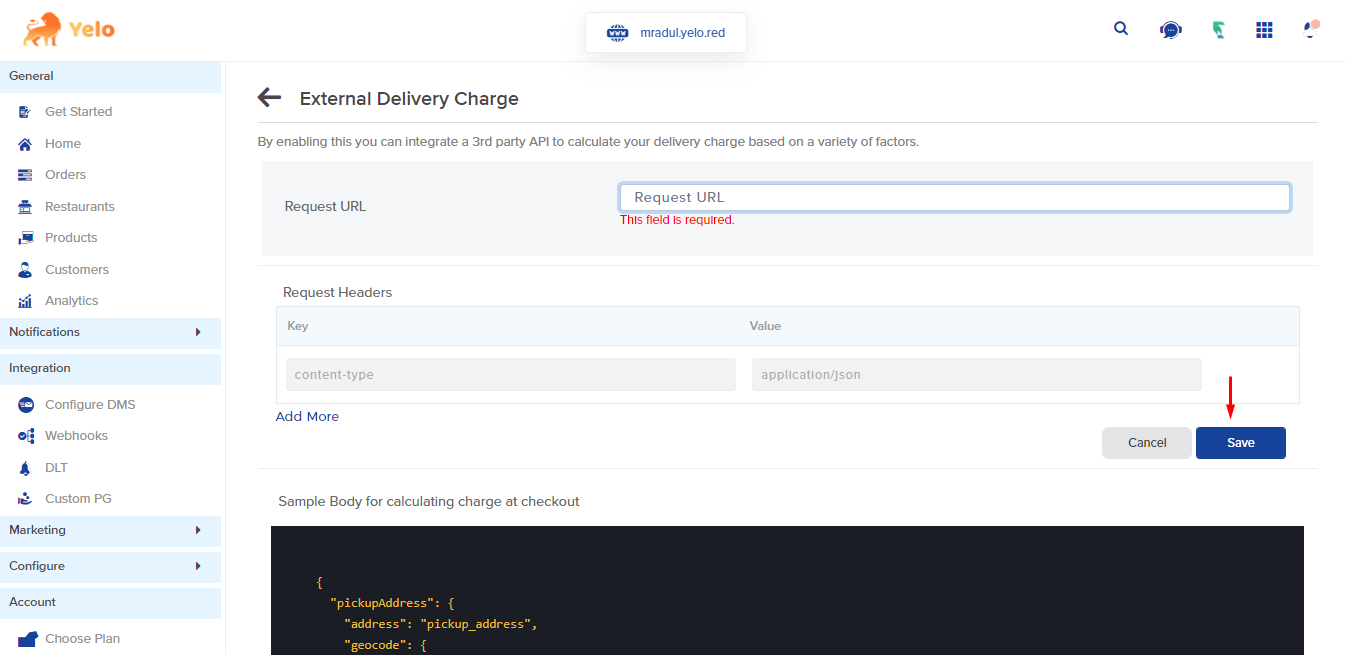Open Orders from sidebar
1346x655 pixels.
point(65,175)
